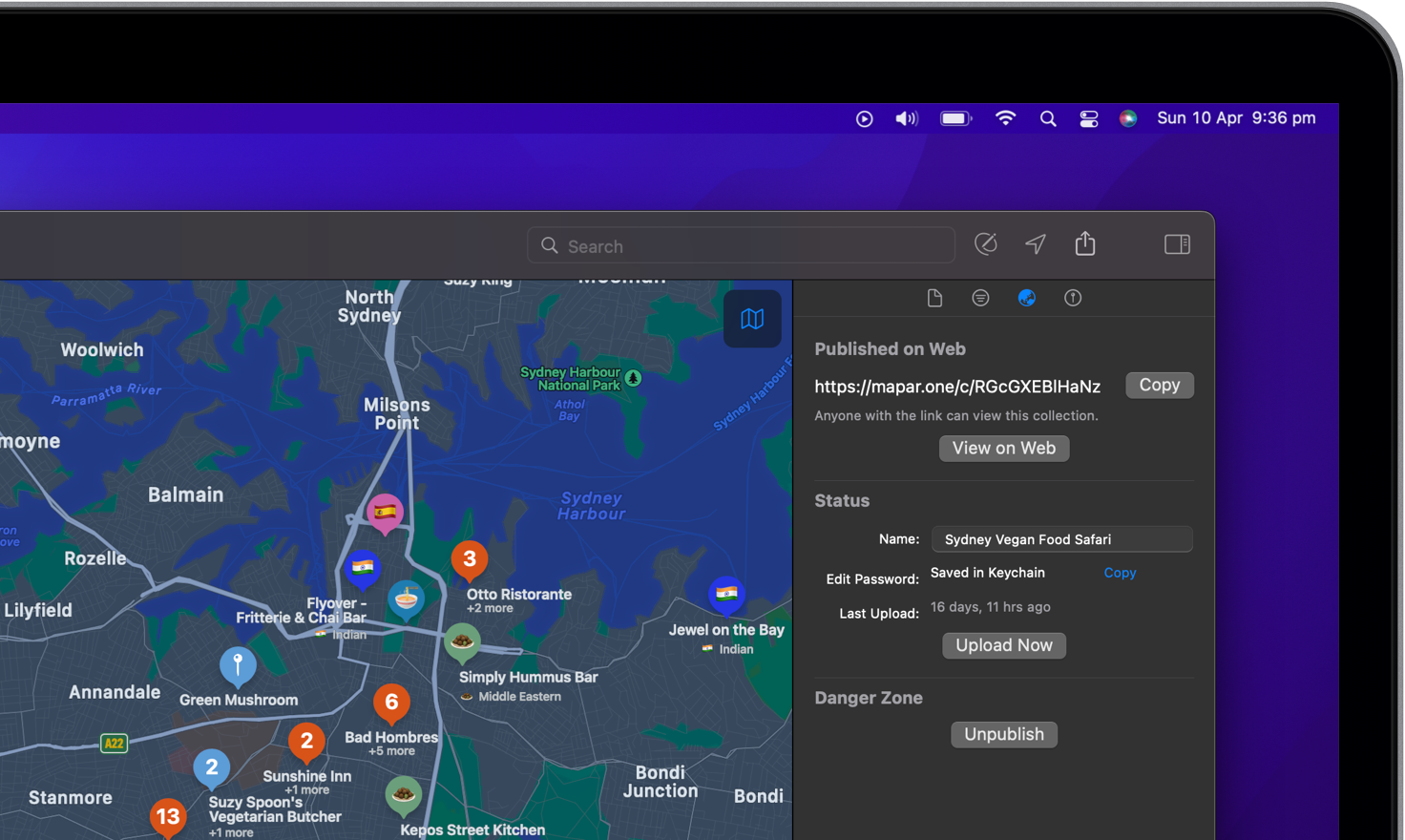Show current location with arrow icon
The height and width of the screenshot is (840, 1405).
(1036, 244)
